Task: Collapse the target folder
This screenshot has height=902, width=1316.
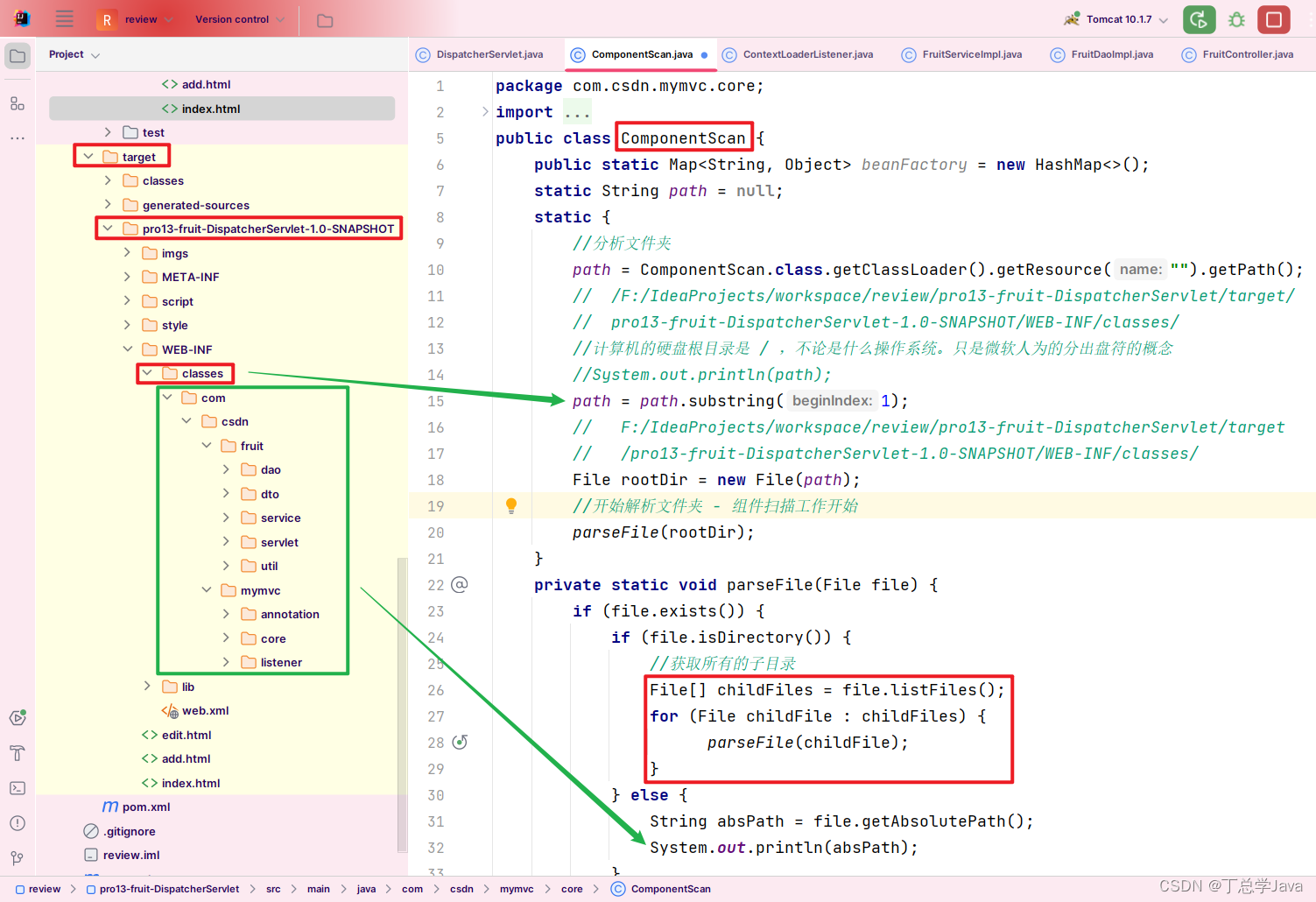Action: (88, 157)
